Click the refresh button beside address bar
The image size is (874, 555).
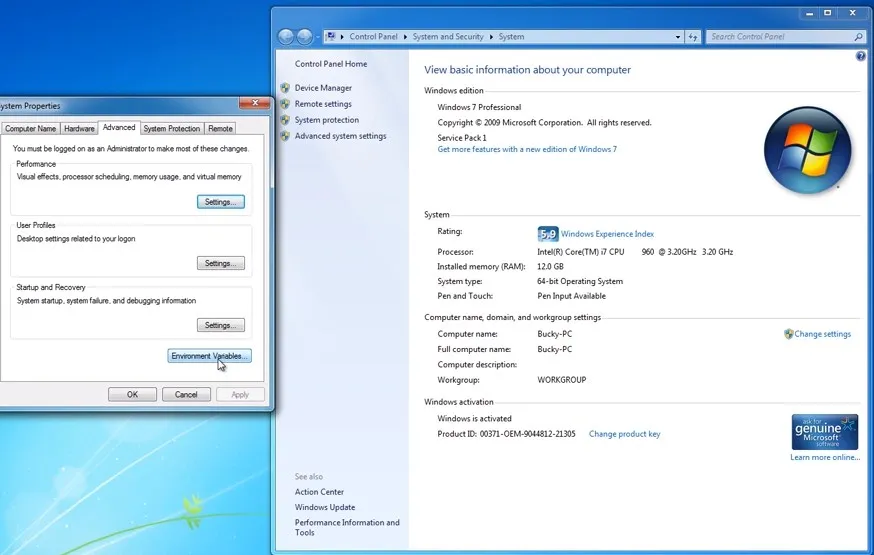pyautogui.click(x=693, y=37)
